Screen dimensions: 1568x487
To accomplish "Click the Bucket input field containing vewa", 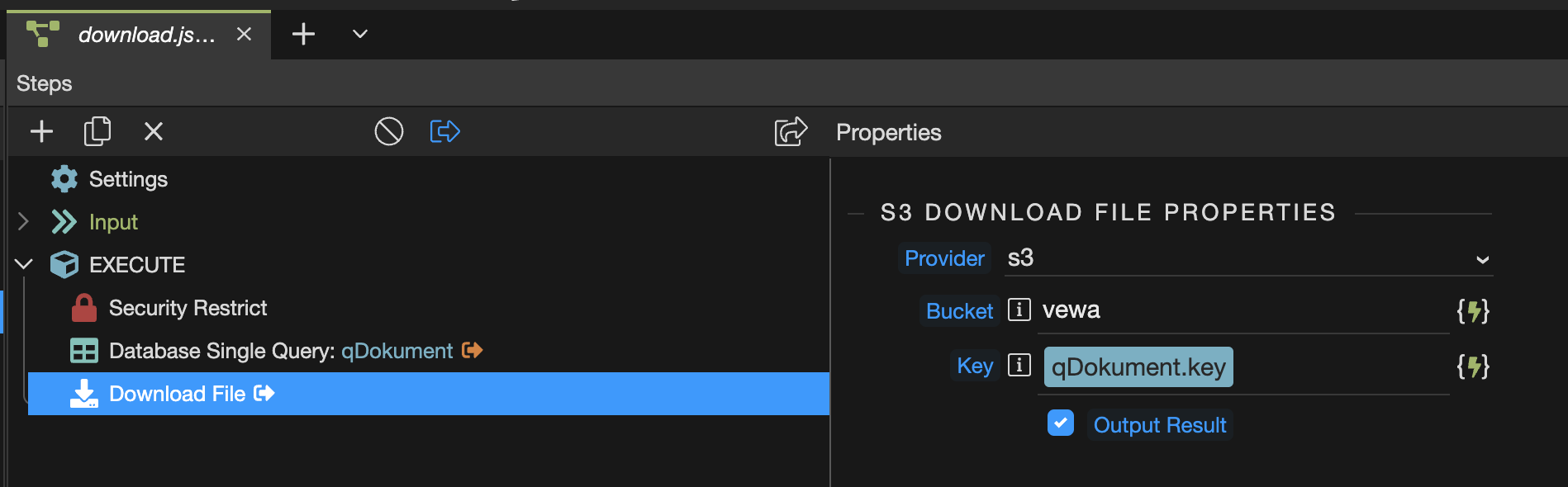I will (x=1243, y=310).
